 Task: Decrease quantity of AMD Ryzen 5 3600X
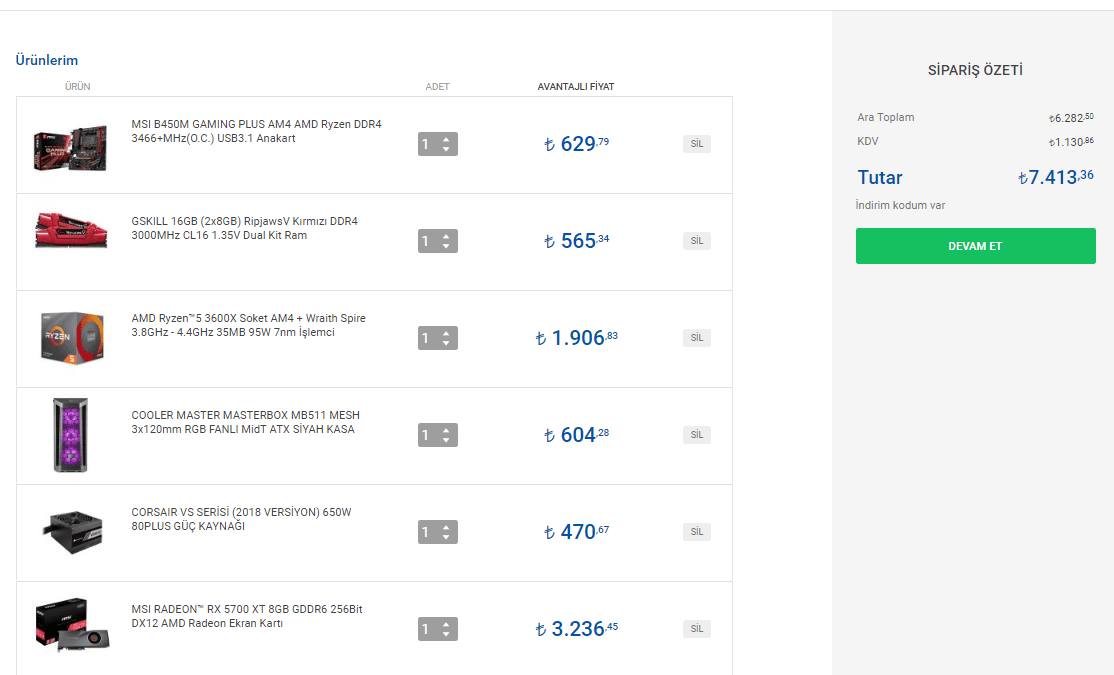coord(446,343)
